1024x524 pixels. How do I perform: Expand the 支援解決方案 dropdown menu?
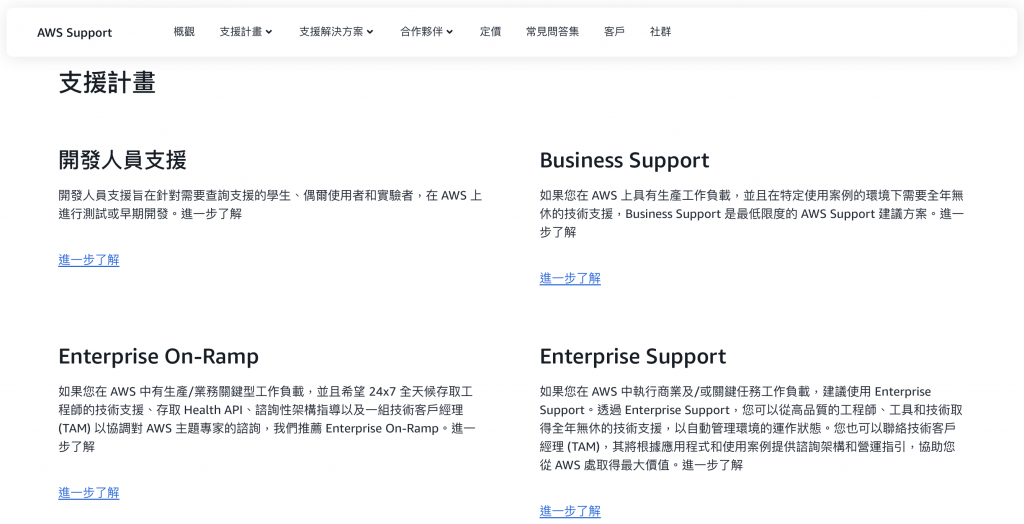pos(336,31)
